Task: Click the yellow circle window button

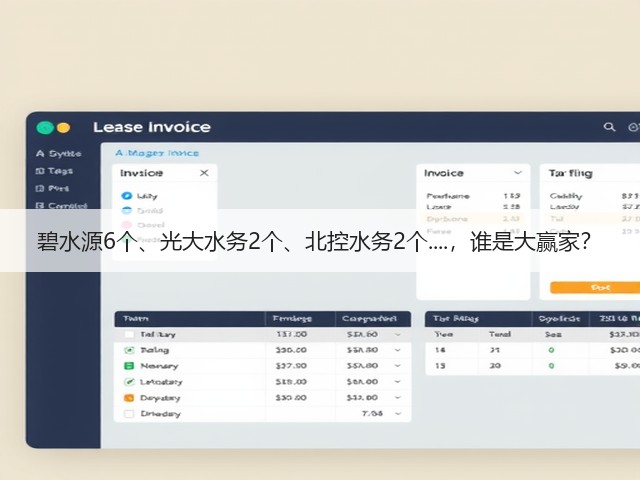Action: 63,128
